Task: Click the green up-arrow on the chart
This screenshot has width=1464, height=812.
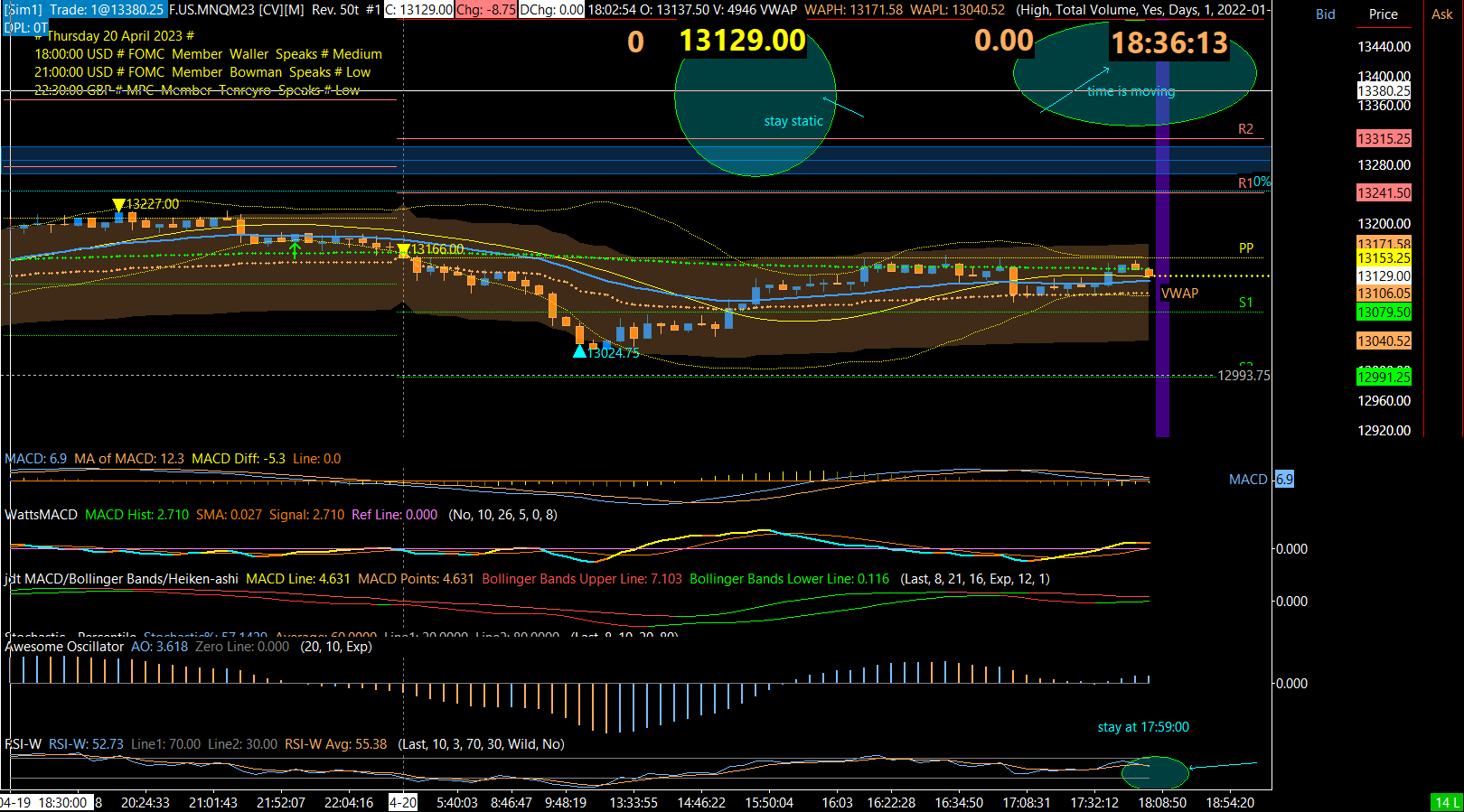Action: [x=295, y=250]
